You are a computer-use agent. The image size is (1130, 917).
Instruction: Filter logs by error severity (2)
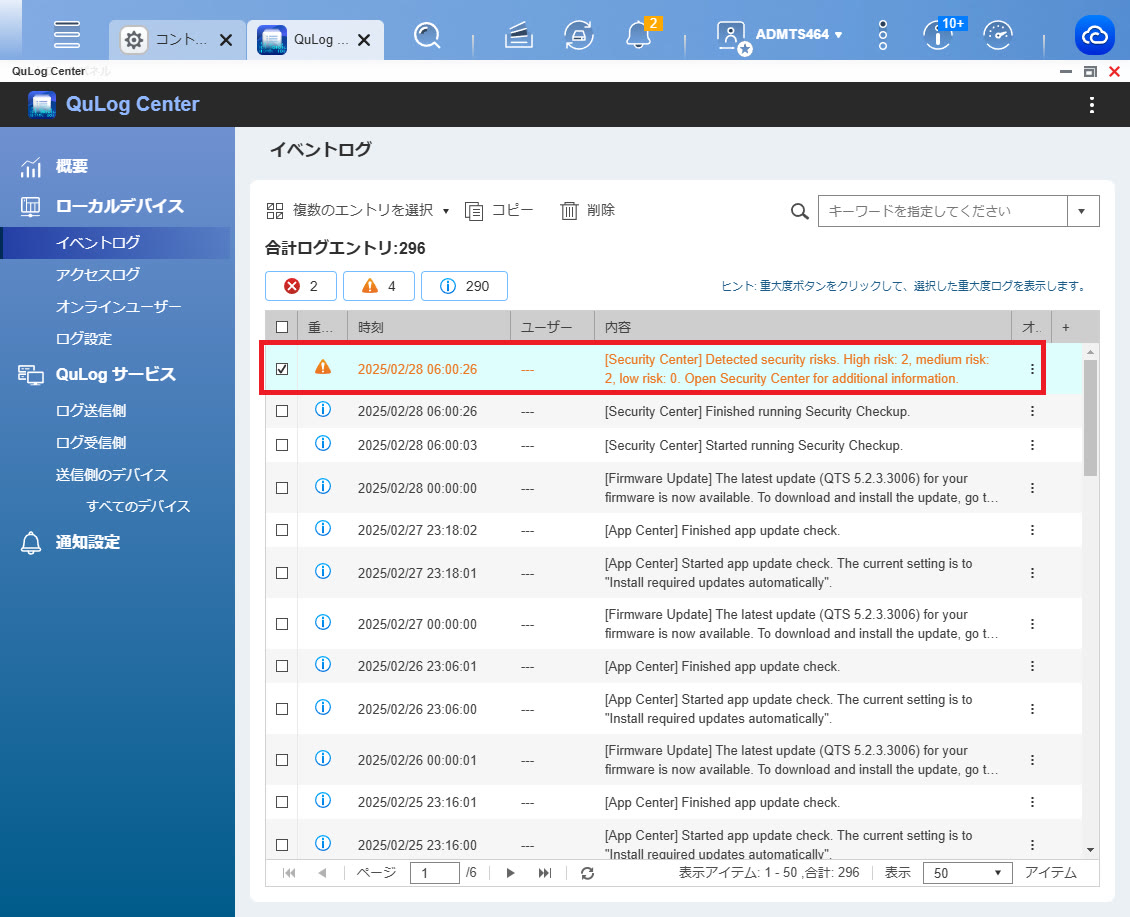[301, 286]
